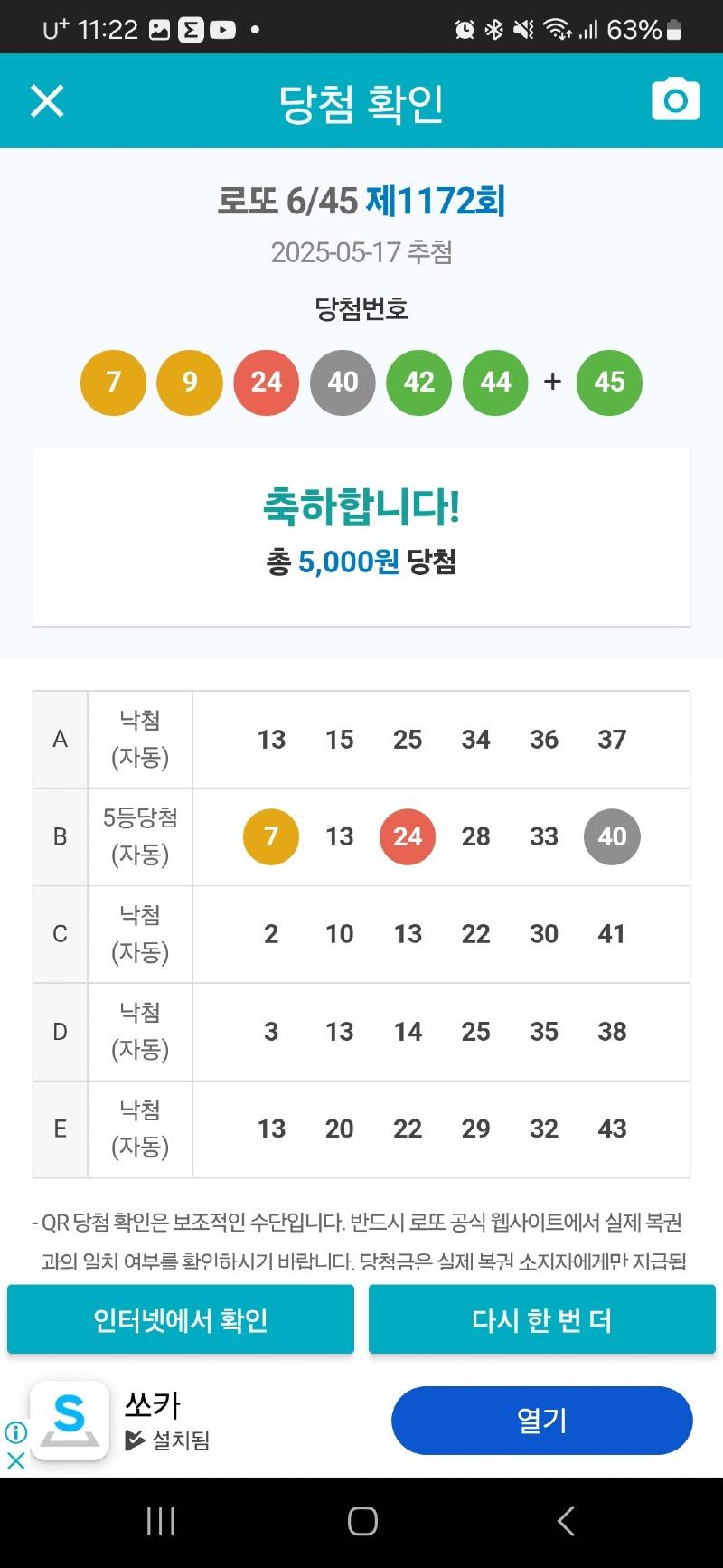Tap the Socar app icon in ad

tap(70, 1420)
